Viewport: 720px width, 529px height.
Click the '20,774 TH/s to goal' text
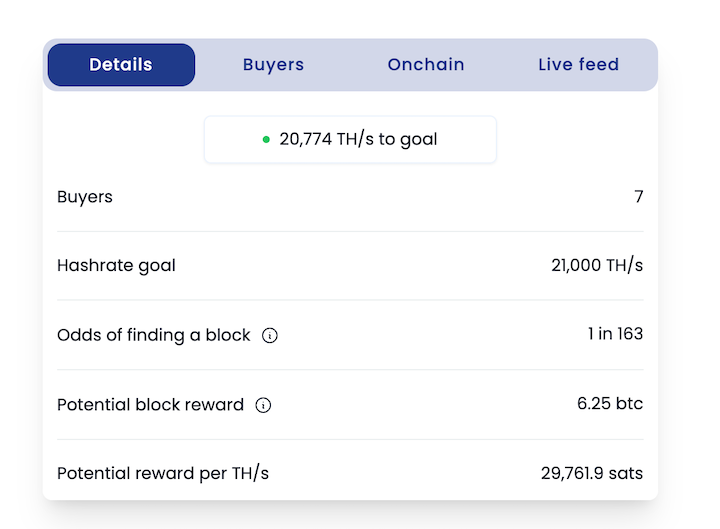point(358,140)
